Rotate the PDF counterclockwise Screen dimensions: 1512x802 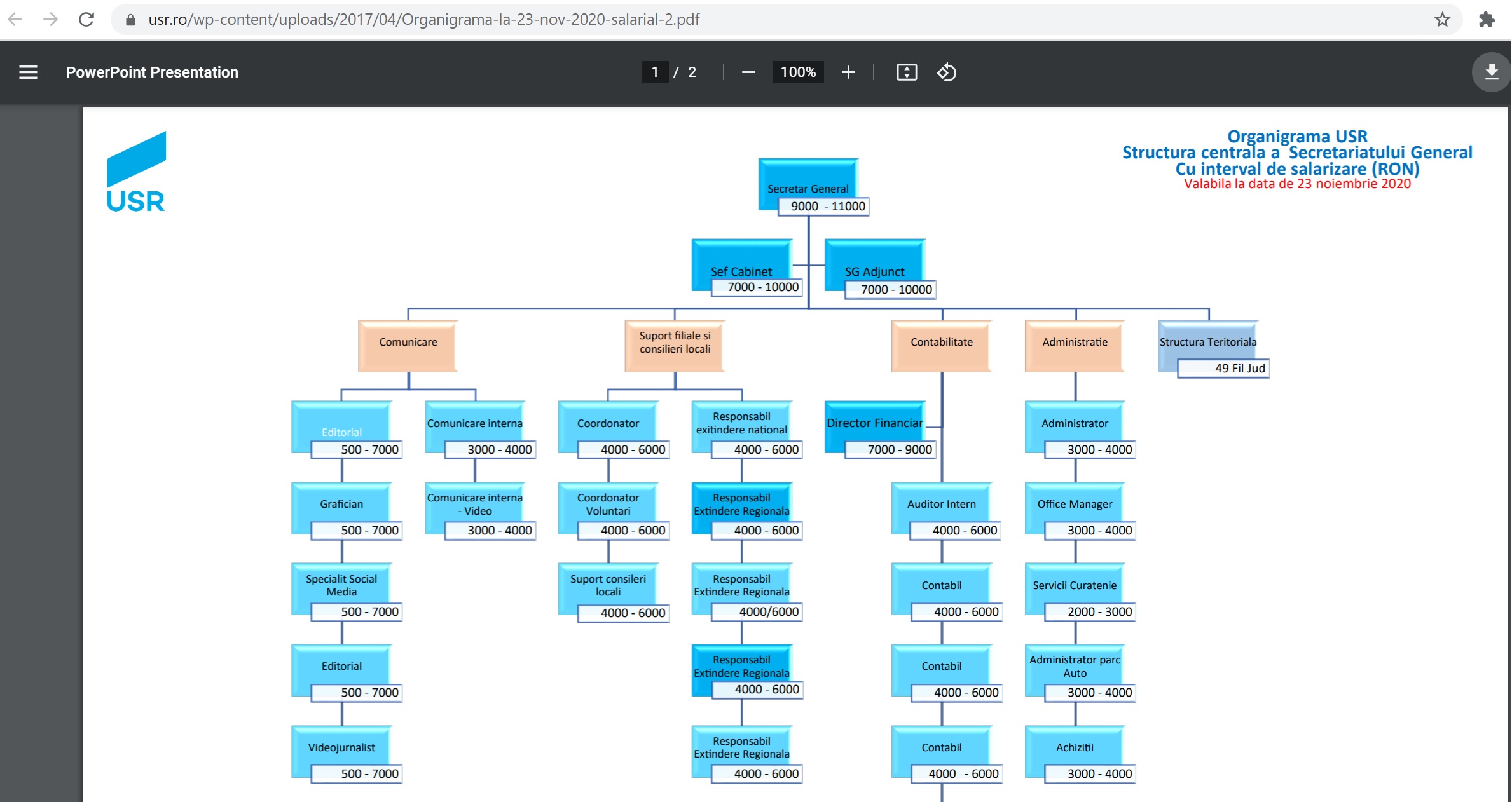coord(947,72)
